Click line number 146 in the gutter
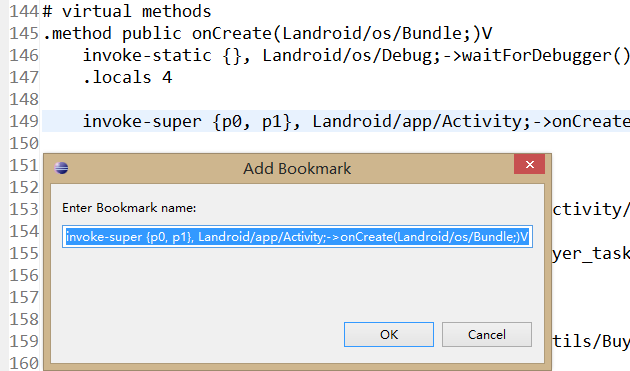This screenshot has width=630, height=371. click(24, 55)
